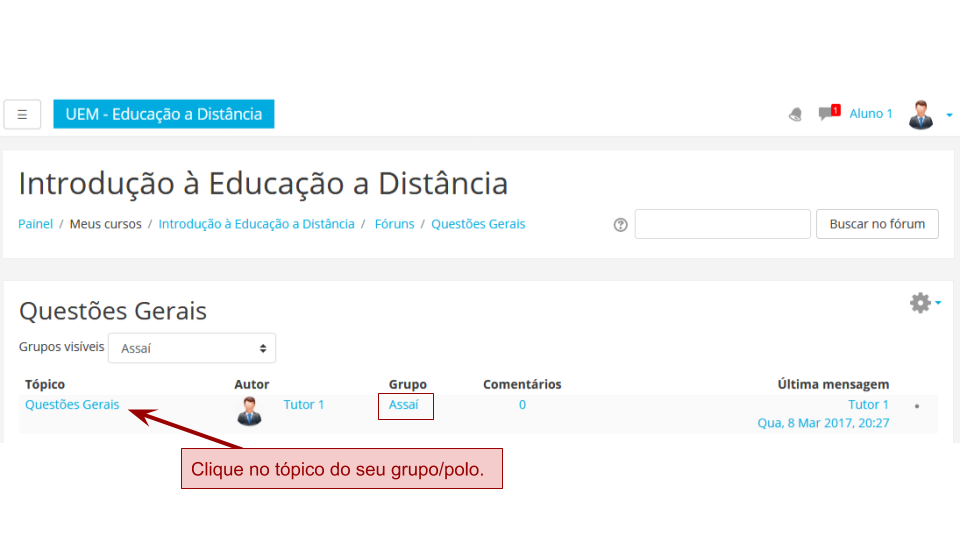Viewport: 960px width, 540px height.
Task: Open last message date link
Action: pyautogui.click(x=823, y=423)
